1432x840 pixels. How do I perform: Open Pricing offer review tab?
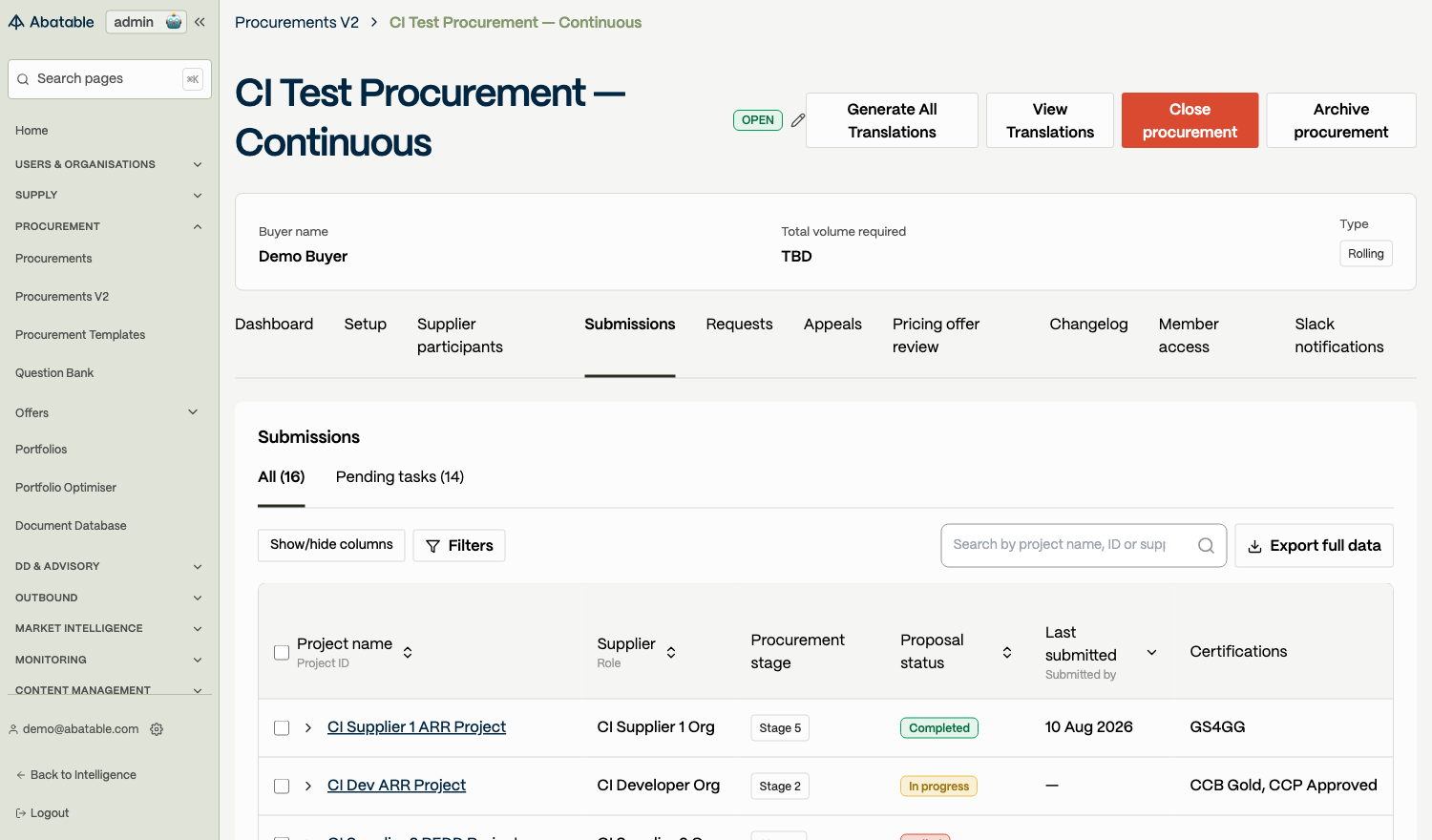coord(937,336)
